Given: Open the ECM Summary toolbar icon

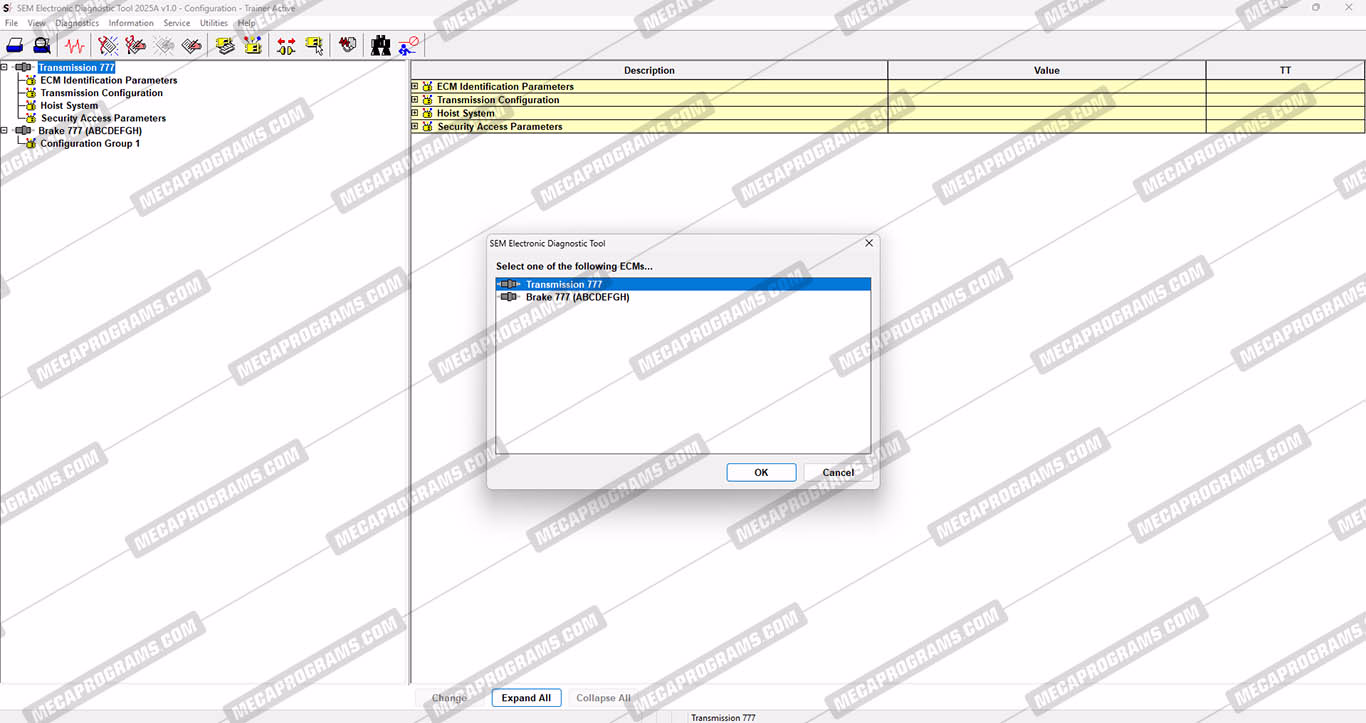Looking at the screenshot, I should tap(226, 45).
